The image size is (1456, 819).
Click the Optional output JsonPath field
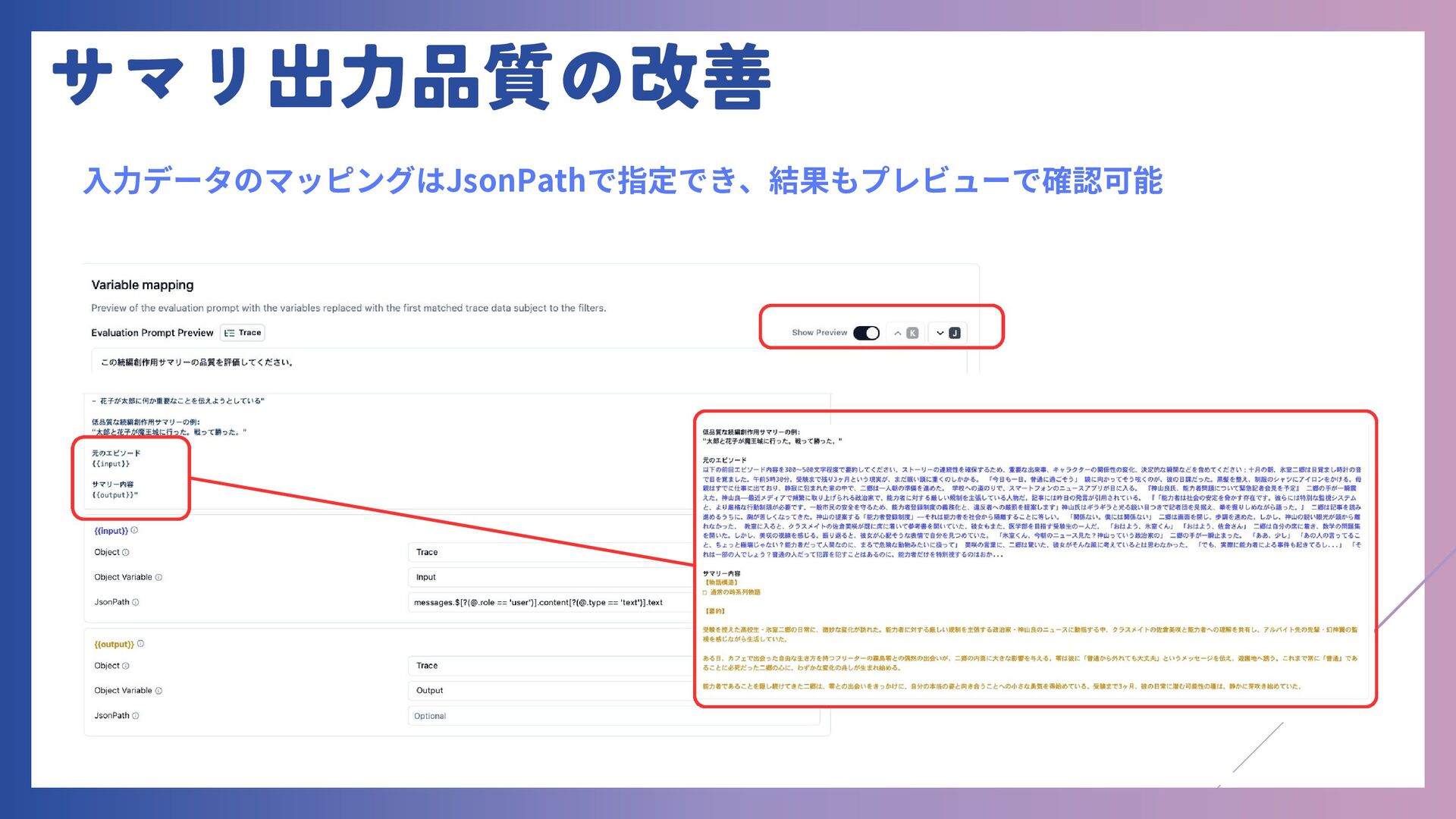click(x=613, y=716)
